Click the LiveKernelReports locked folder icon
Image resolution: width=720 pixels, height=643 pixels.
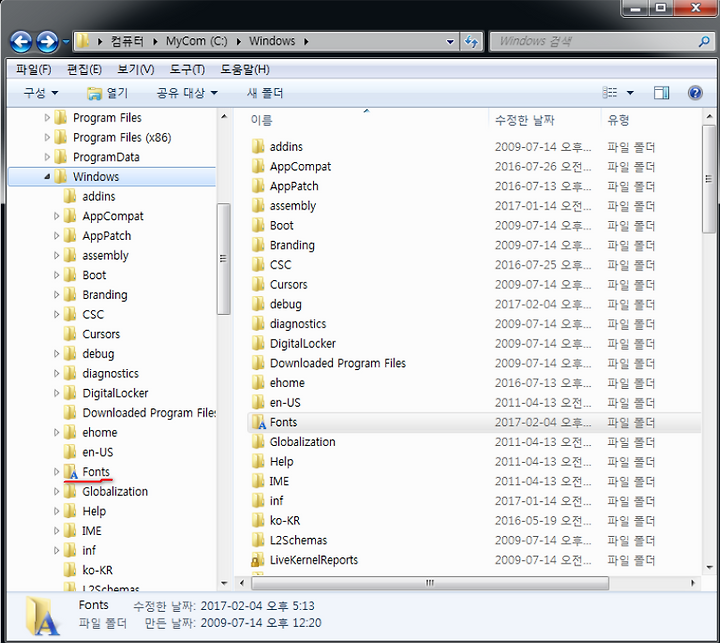click(x=258, y=560)
